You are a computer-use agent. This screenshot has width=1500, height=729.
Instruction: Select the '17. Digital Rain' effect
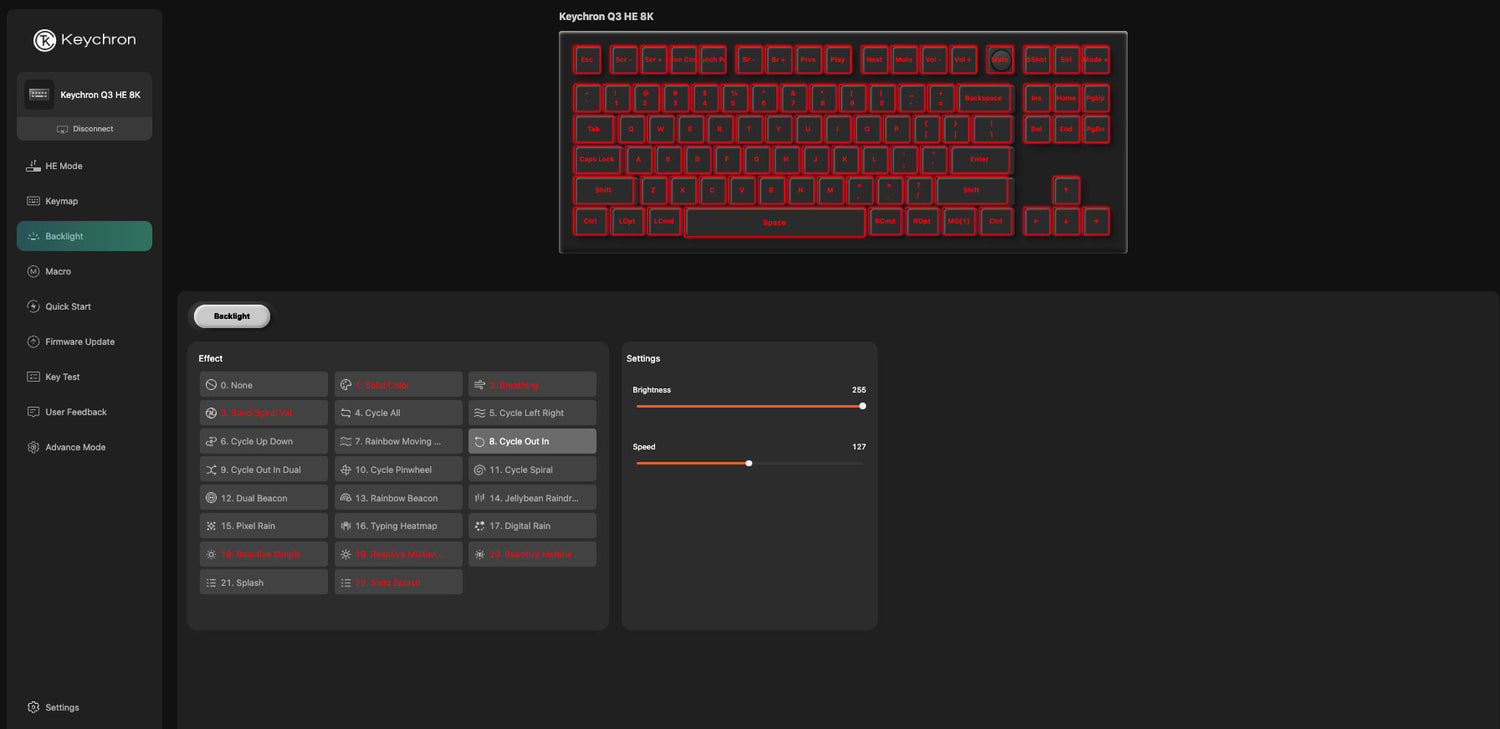[x=532, y=526]
